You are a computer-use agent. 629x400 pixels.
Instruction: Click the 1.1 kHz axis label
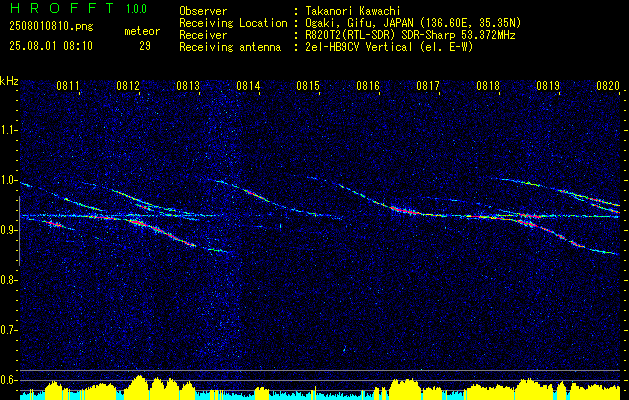point(7,130)
